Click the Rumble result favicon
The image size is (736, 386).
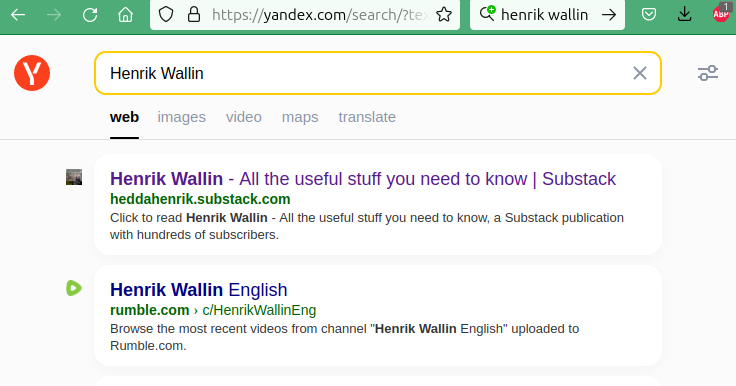tap(74, 288)
